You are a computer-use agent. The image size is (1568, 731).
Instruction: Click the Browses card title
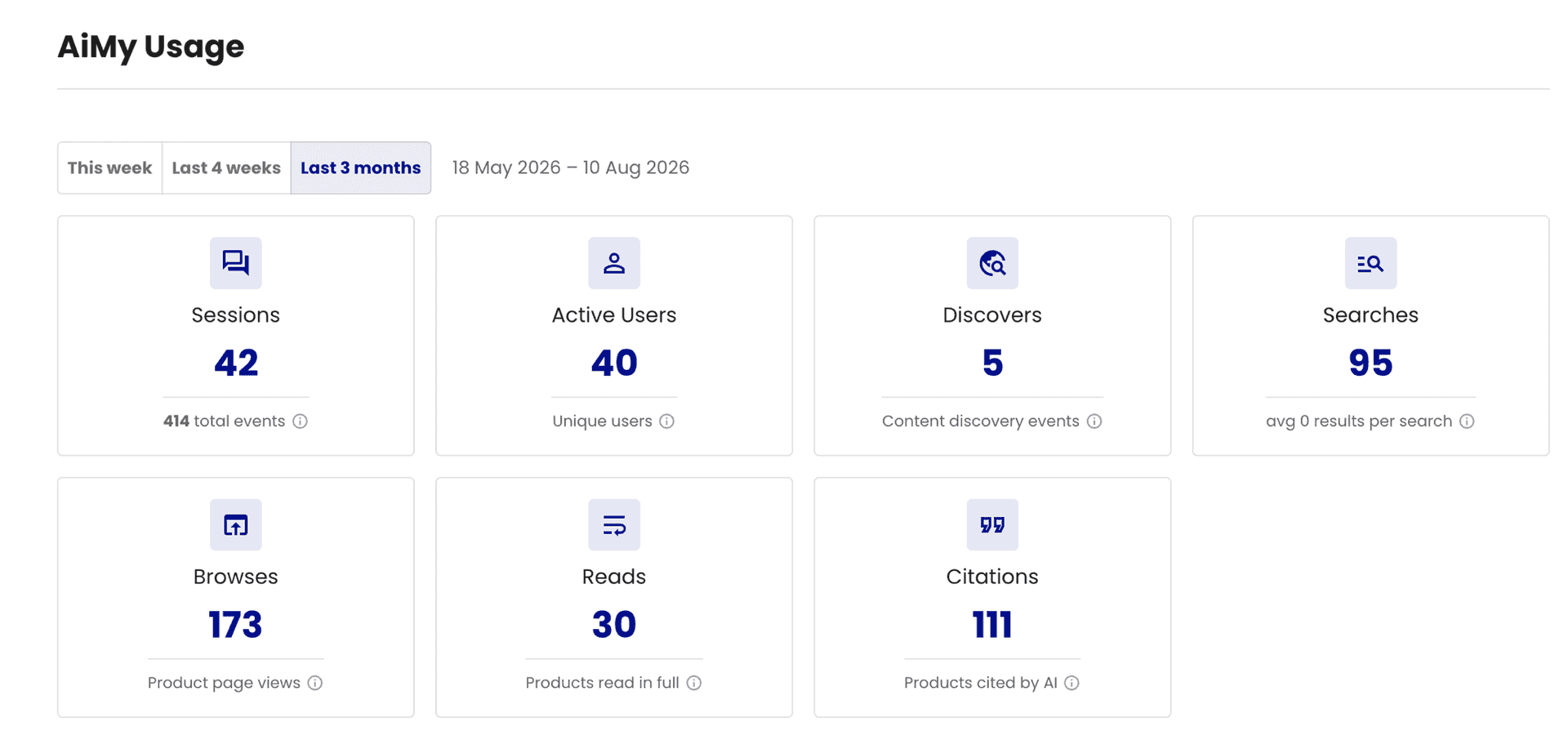(236, 577)
